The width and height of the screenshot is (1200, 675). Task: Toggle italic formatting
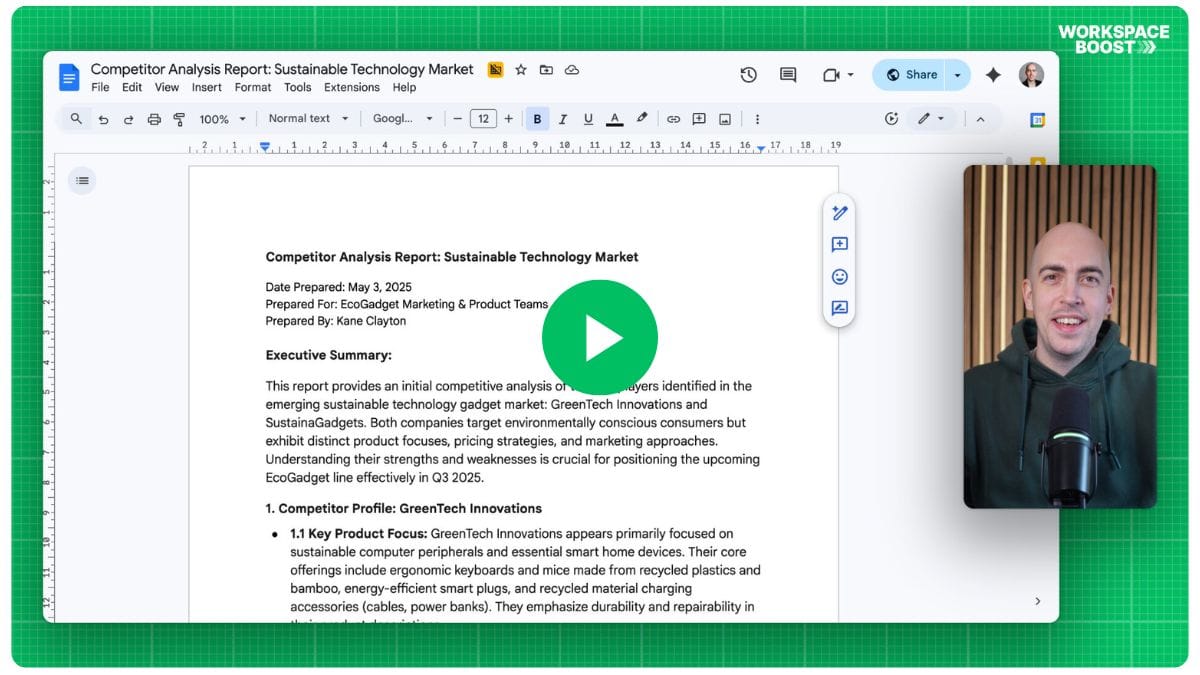[x=562, y=119]
